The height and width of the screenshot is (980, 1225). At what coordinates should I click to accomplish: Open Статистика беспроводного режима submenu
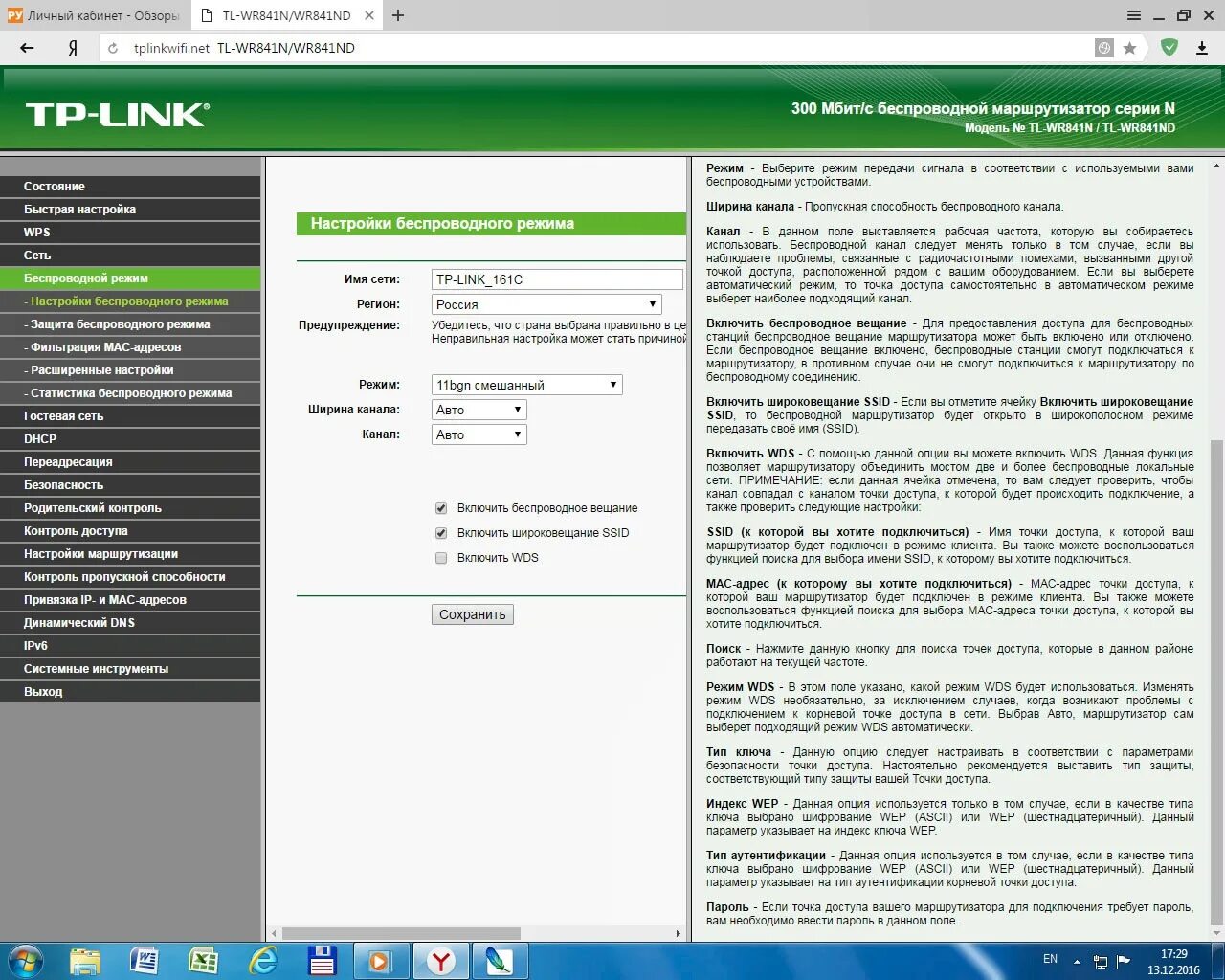tap(130, 393)
